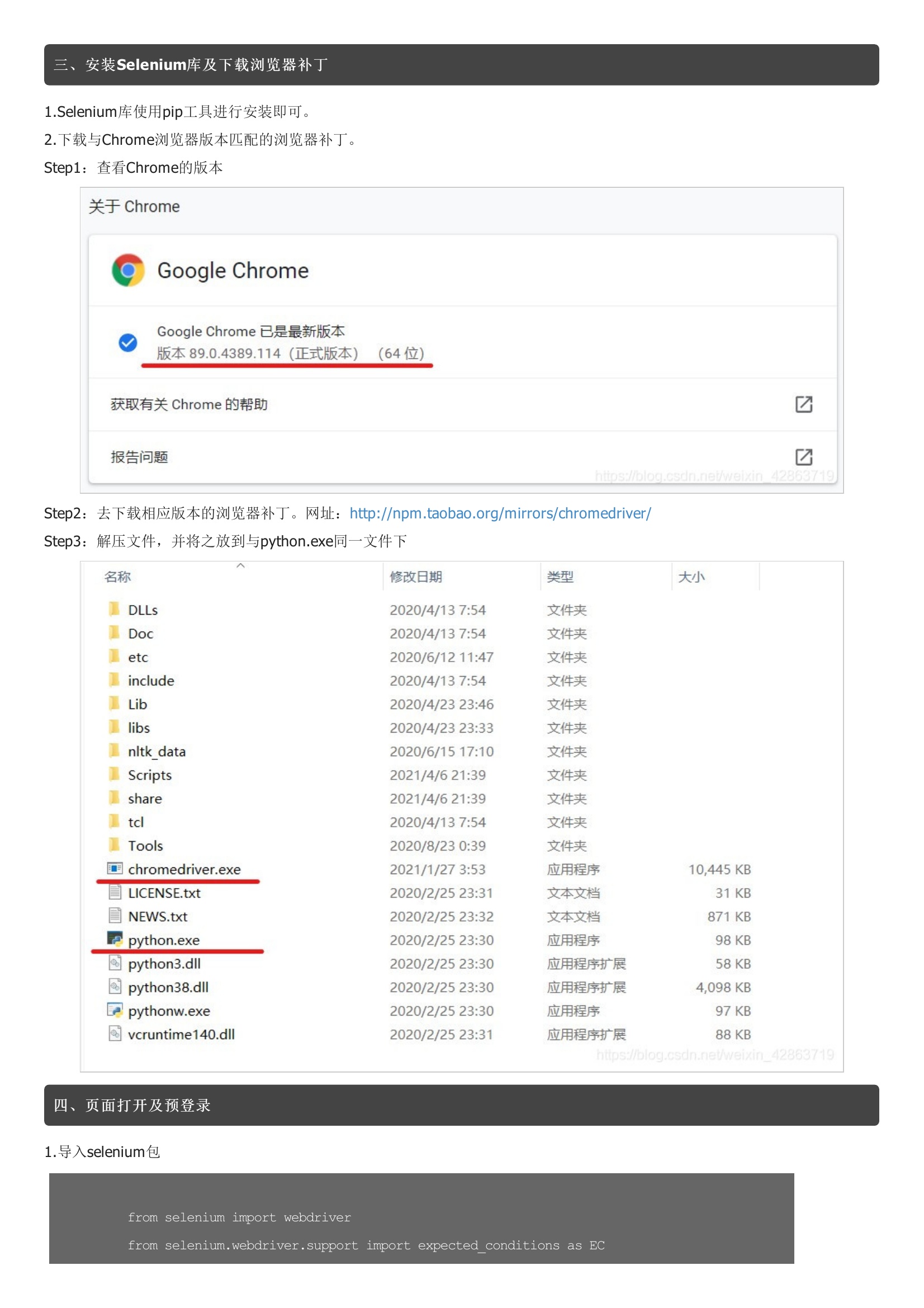924x1308 pixels.
Task: Sort files by 修改日期 column header
Action: (x=415, y=577)
